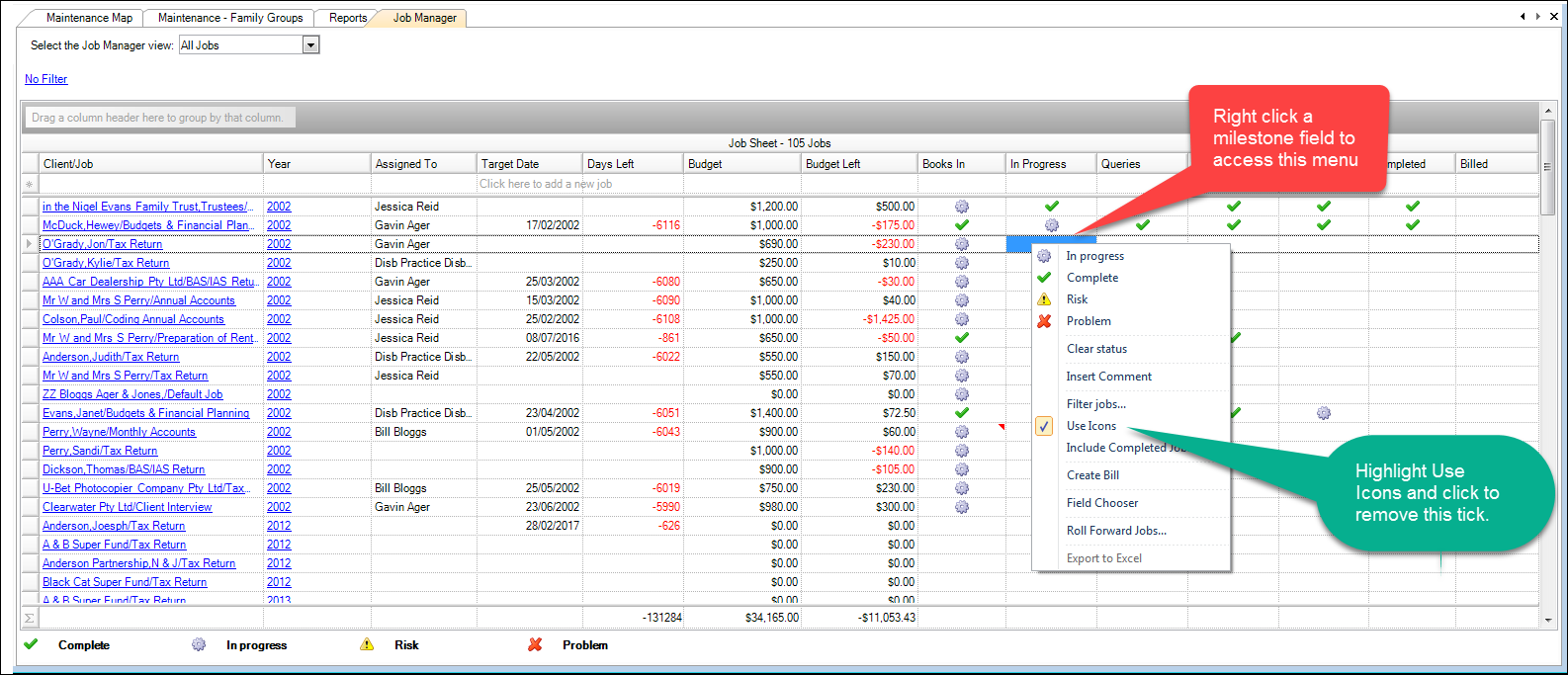Click the yellow Risk warning icon in menu
The height and width of the screenshot is (675, 1568).
(x=1044, y=299)
